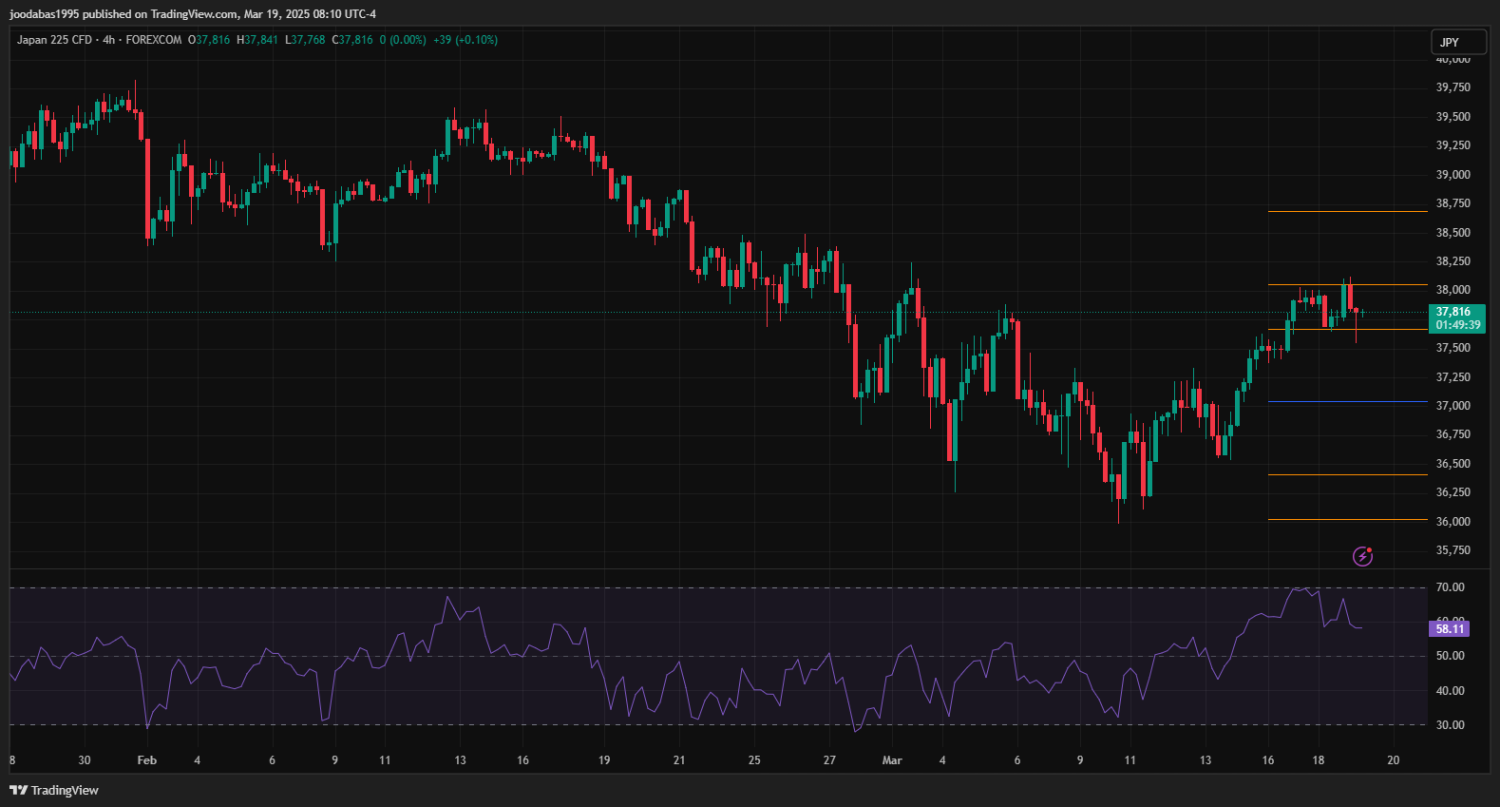
Task: Click the 39,750 price axis label
Action: point(1453,88)
